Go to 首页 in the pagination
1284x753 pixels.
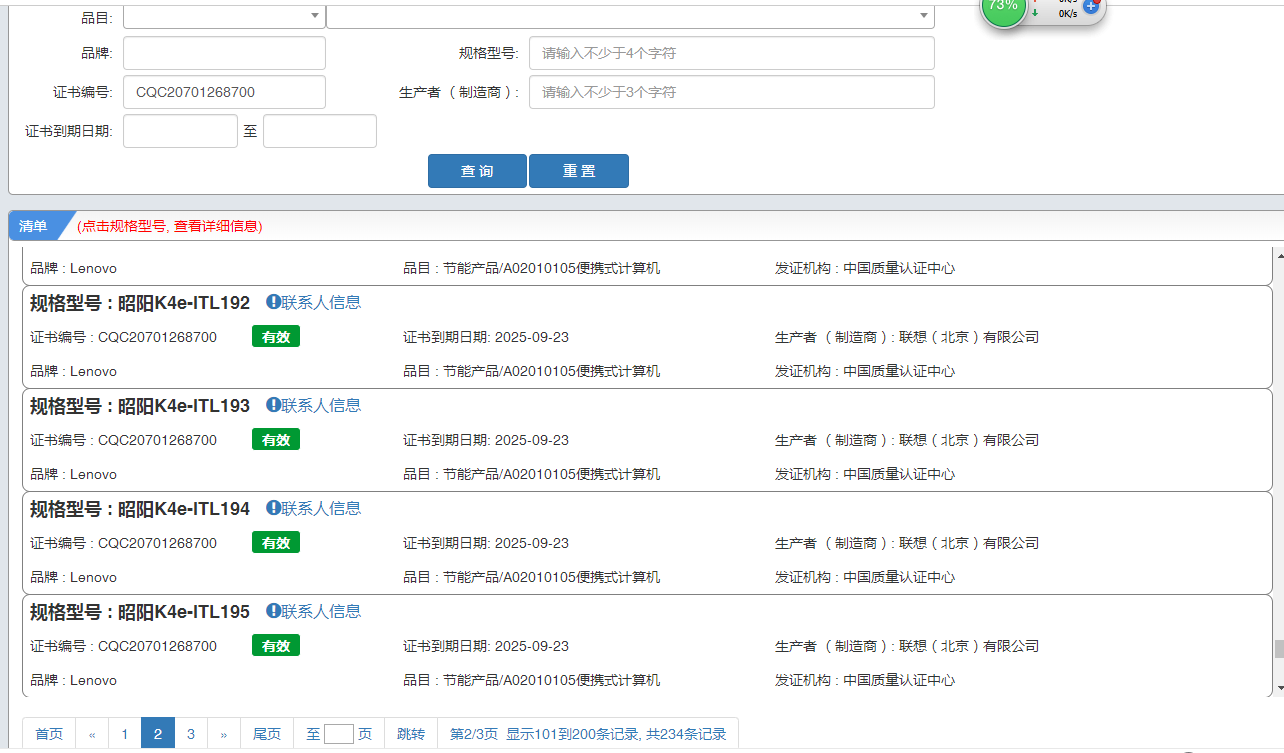49,734
